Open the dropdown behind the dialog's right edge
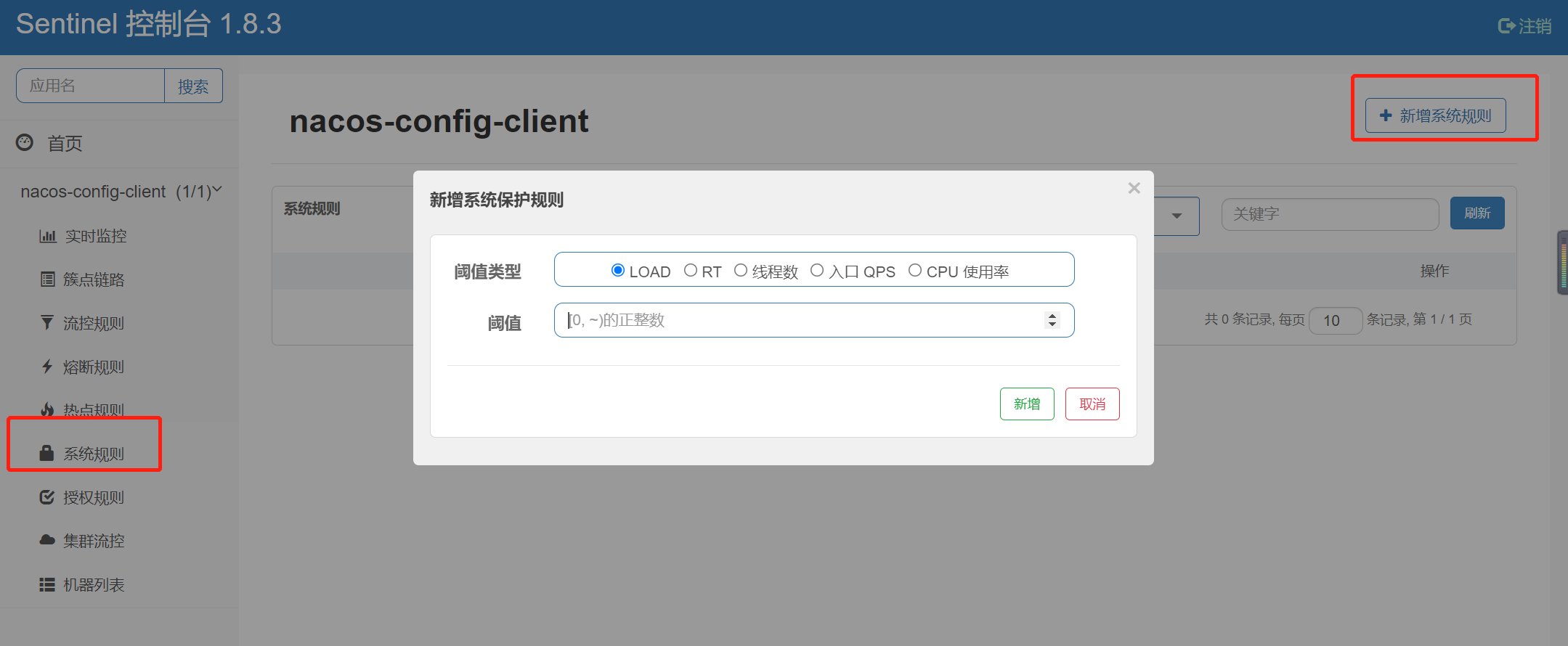The image size is (1568, 646). 1177,216
